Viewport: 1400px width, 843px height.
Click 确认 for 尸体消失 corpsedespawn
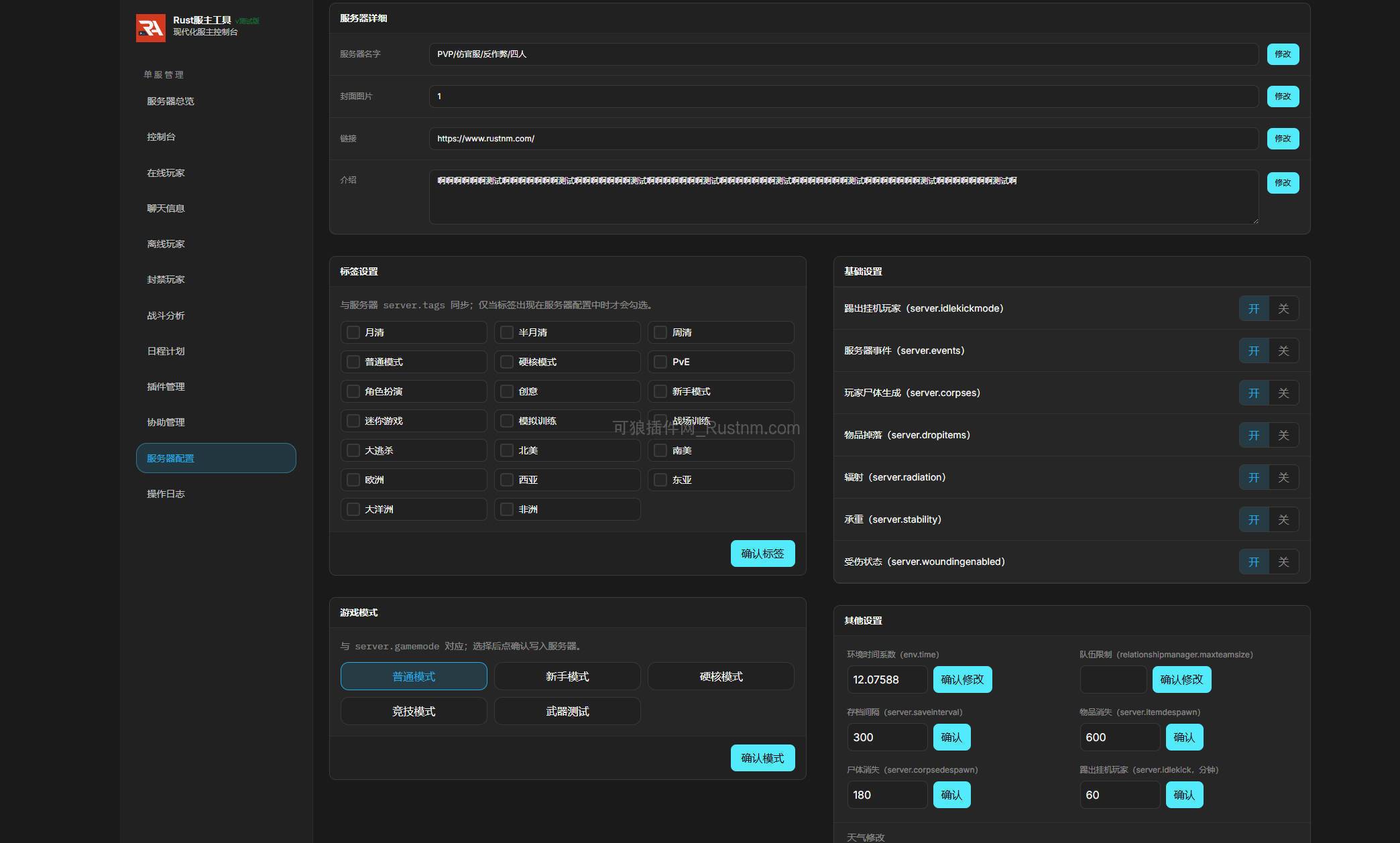pyautogui.click(x=951, y=795)
